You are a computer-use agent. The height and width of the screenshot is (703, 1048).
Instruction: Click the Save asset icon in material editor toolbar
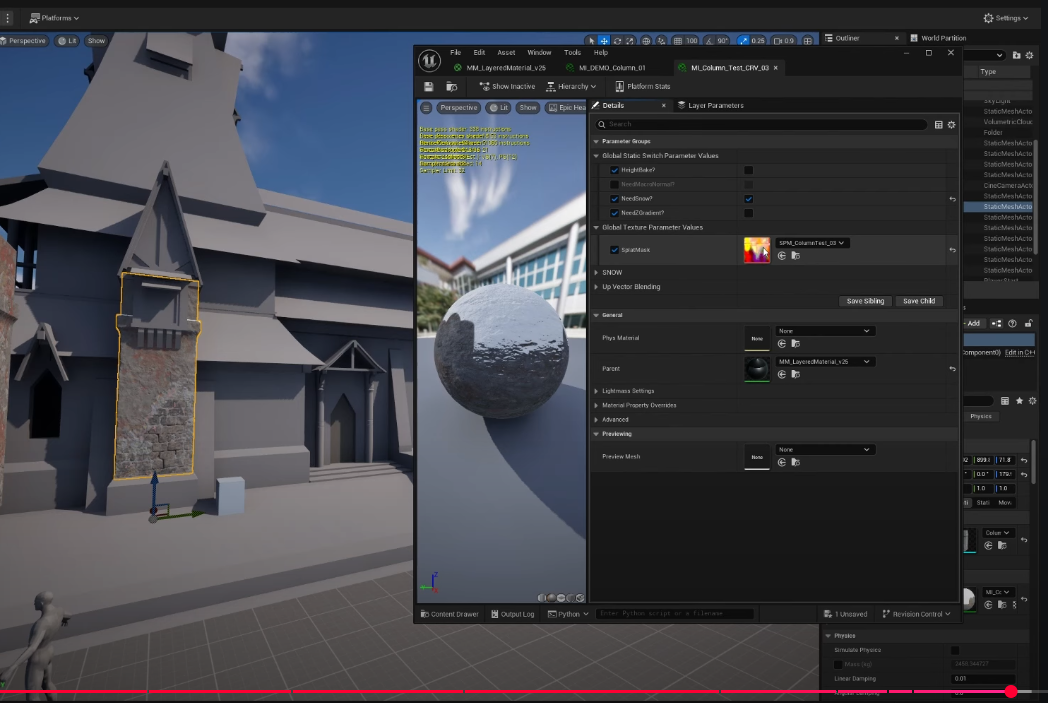[429, 87]
